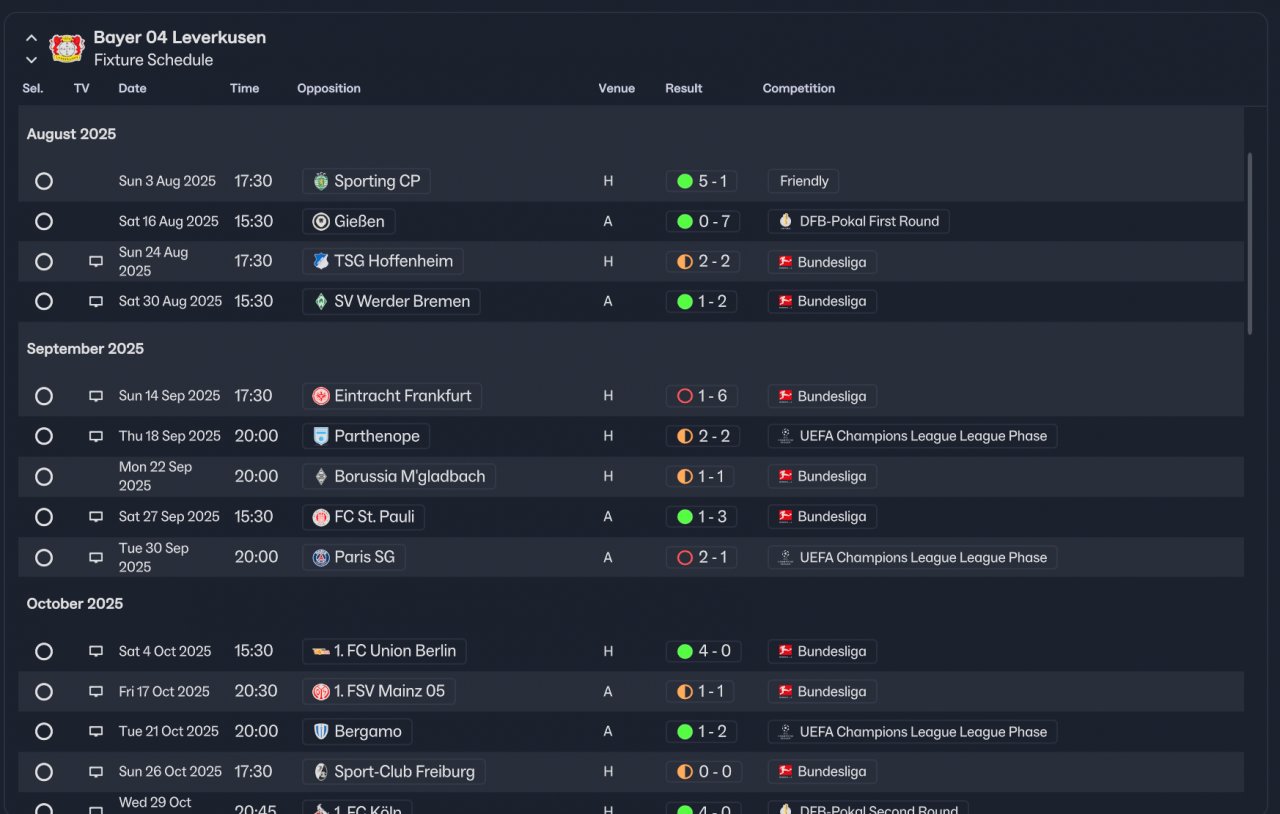The height and width of the screenshot is (814, 1280).
Task: Click the TV icon in the FC St. Pauli row
Action: [96, 518]
